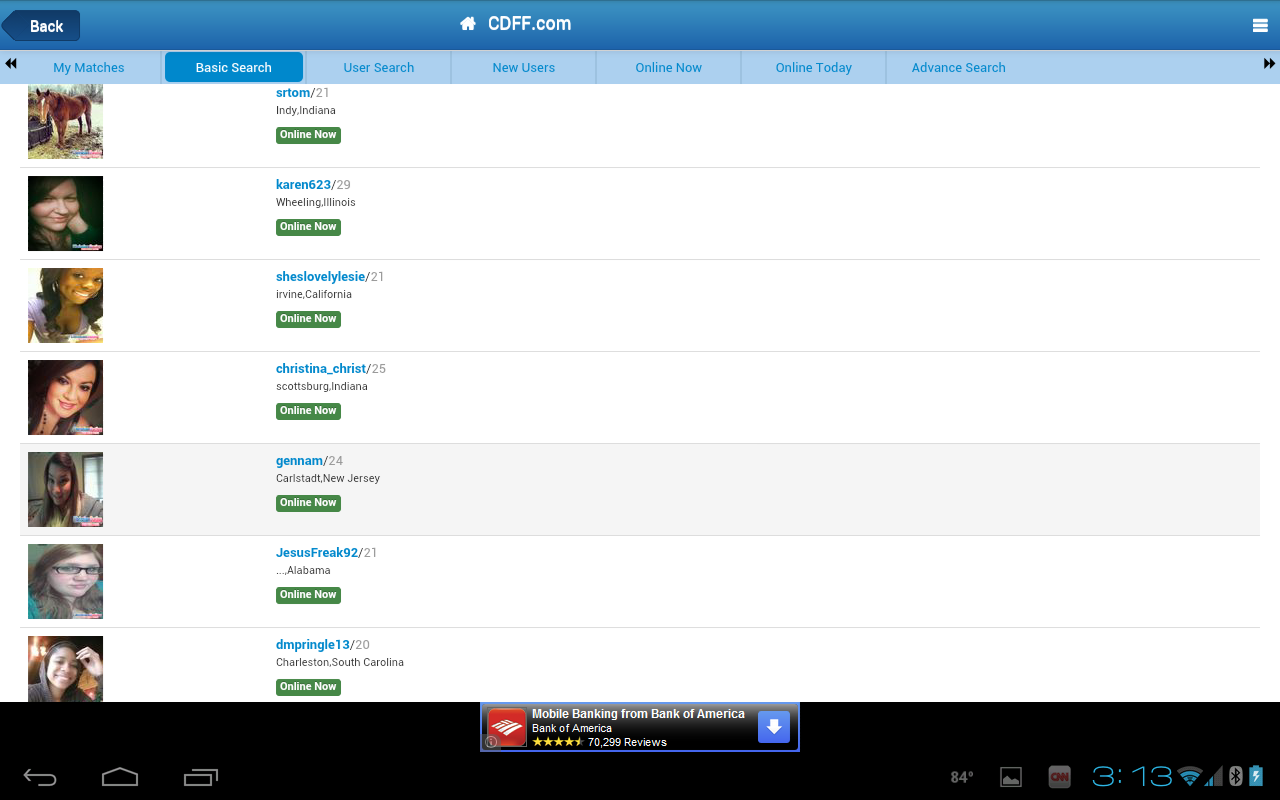Open the Mobile Banking ad title
Viewport: 1280px width, 800px height.
(638, 714)
